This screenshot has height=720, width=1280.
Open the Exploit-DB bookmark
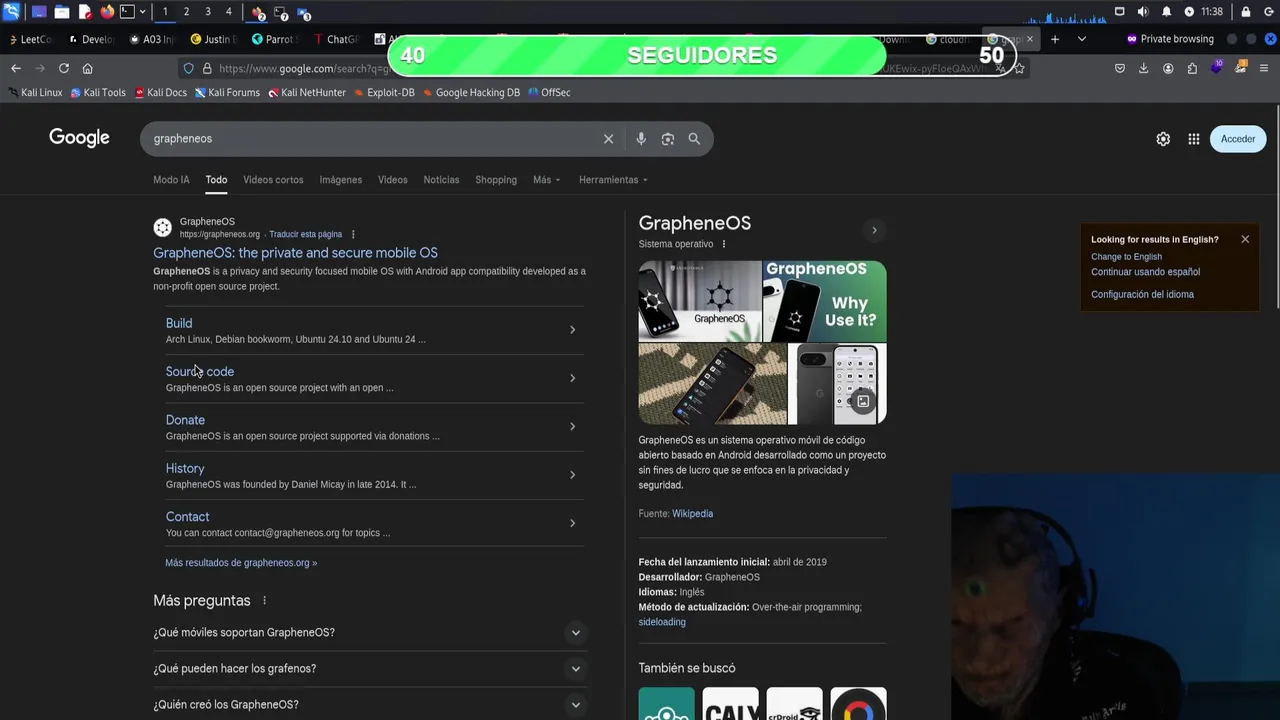(384, 92)
